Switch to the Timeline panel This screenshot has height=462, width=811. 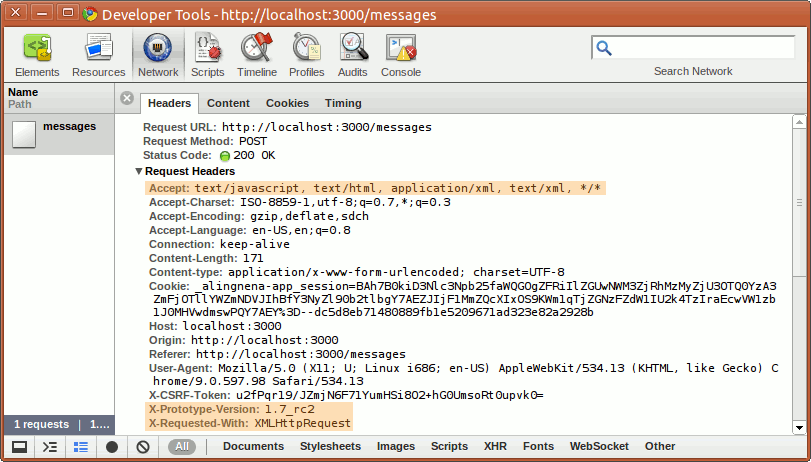tap(257, 54)
